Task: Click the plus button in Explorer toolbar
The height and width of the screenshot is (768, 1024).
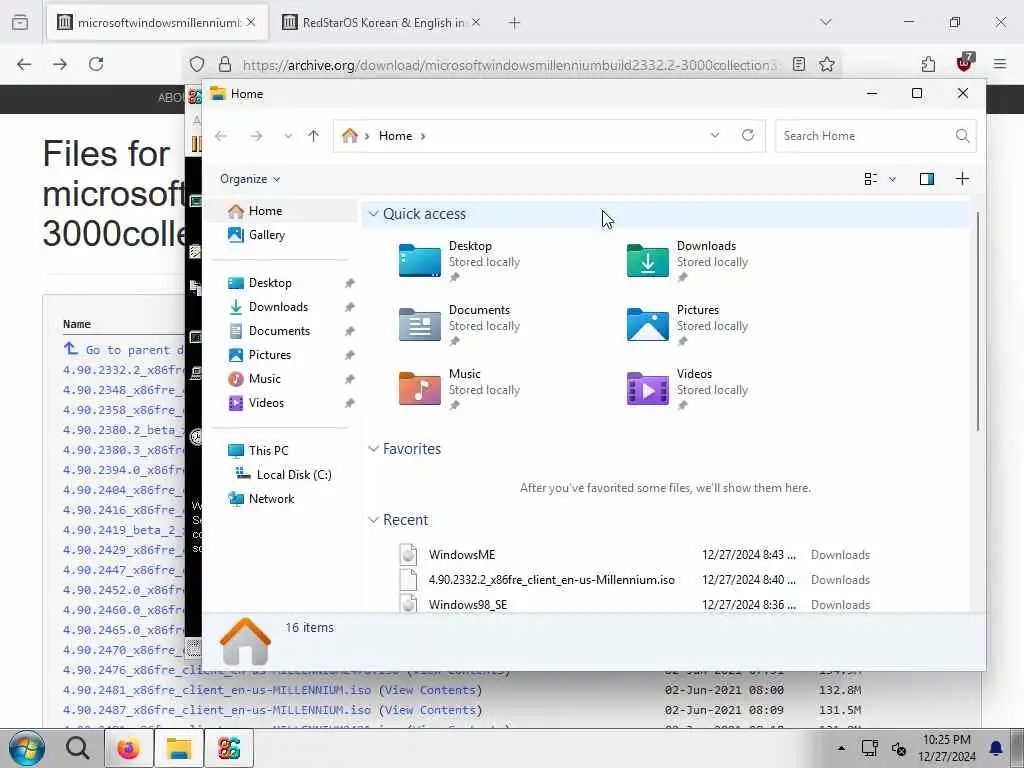Action: pyautogui.click(x=963, y=179)
